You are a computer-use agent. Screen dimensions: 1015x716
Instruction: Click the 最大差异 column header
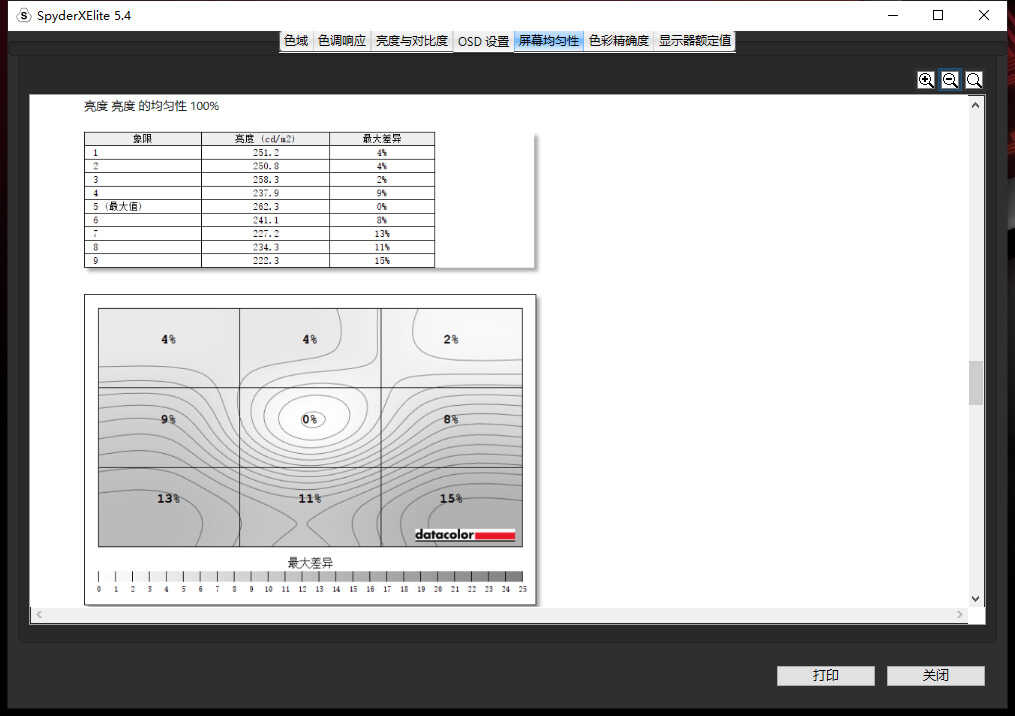(382, 139)
